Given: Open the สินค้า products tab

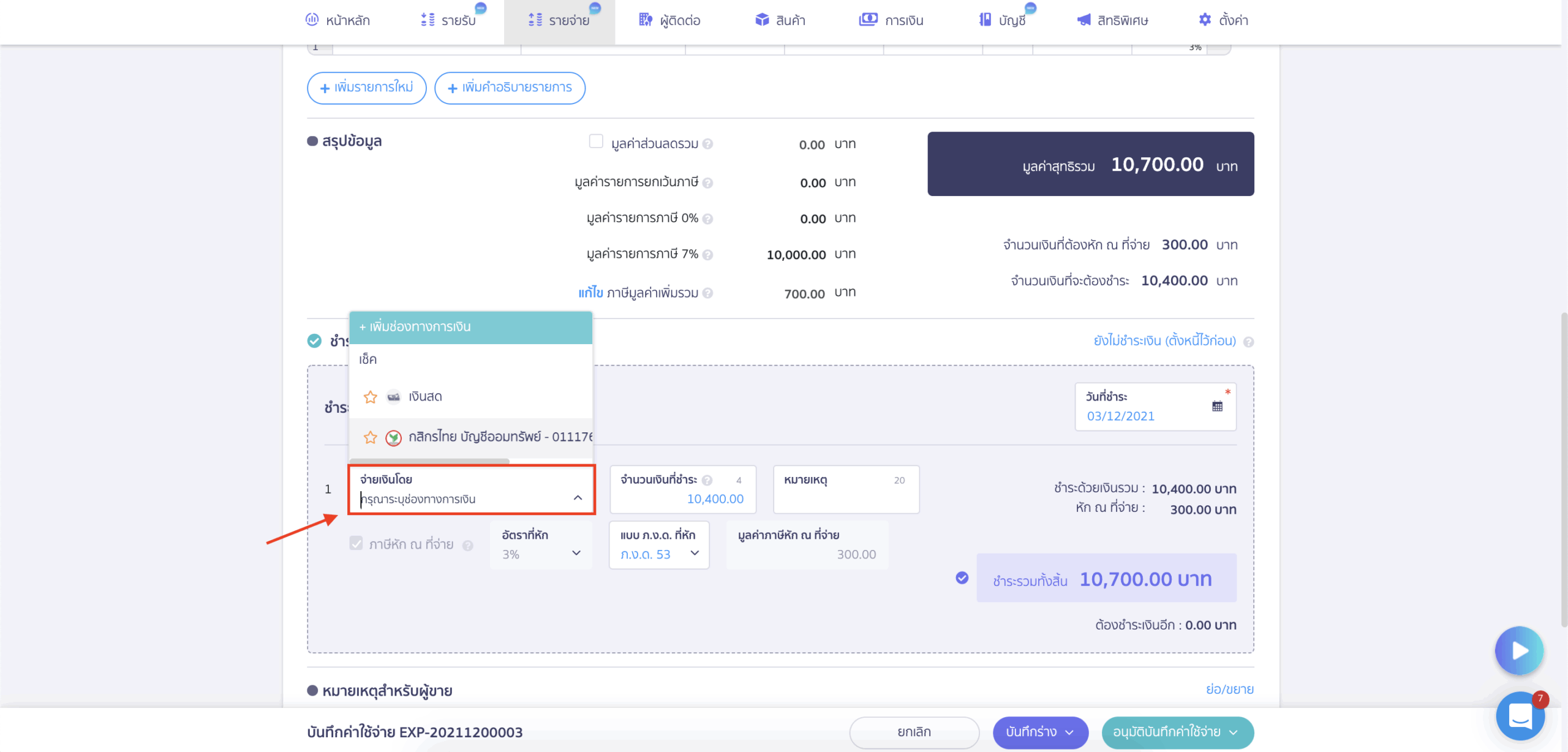Looking at the screenshot, I should (x=780, y=20).
